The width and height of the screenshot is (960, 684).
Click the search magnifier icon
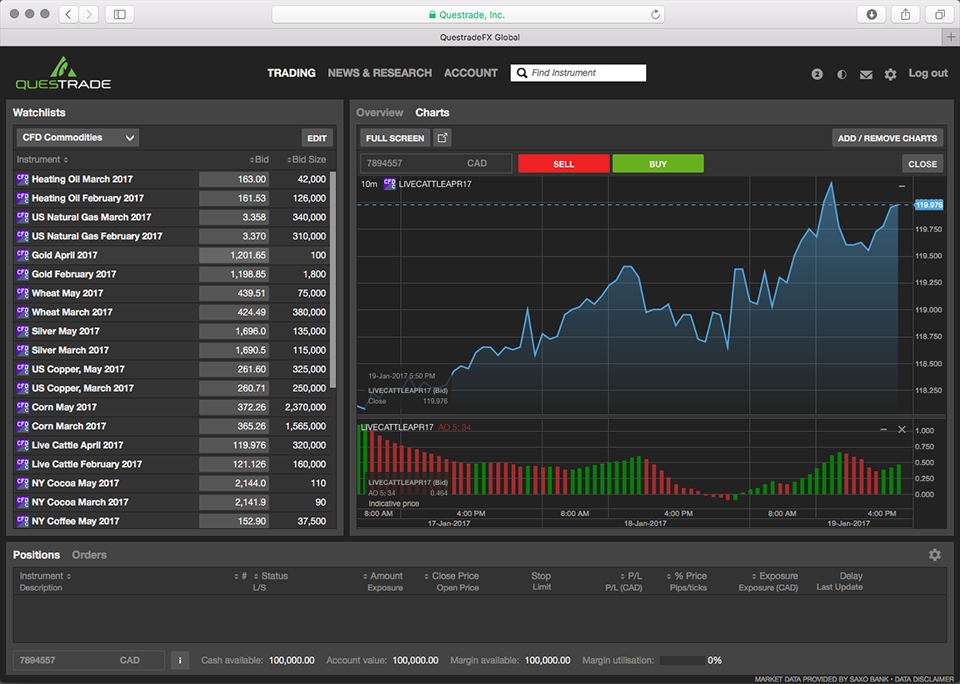coord(522,73)
